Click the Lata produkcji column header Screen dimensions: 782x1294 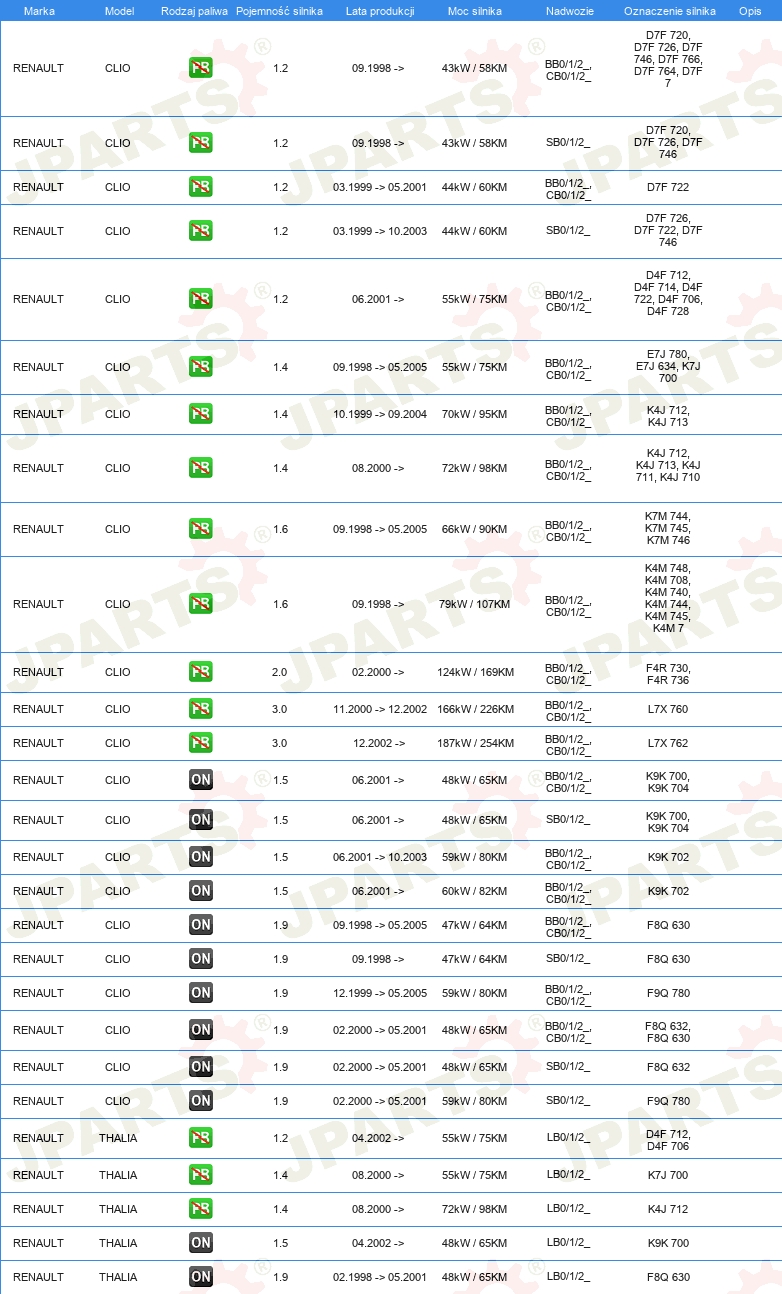(380, 11)
